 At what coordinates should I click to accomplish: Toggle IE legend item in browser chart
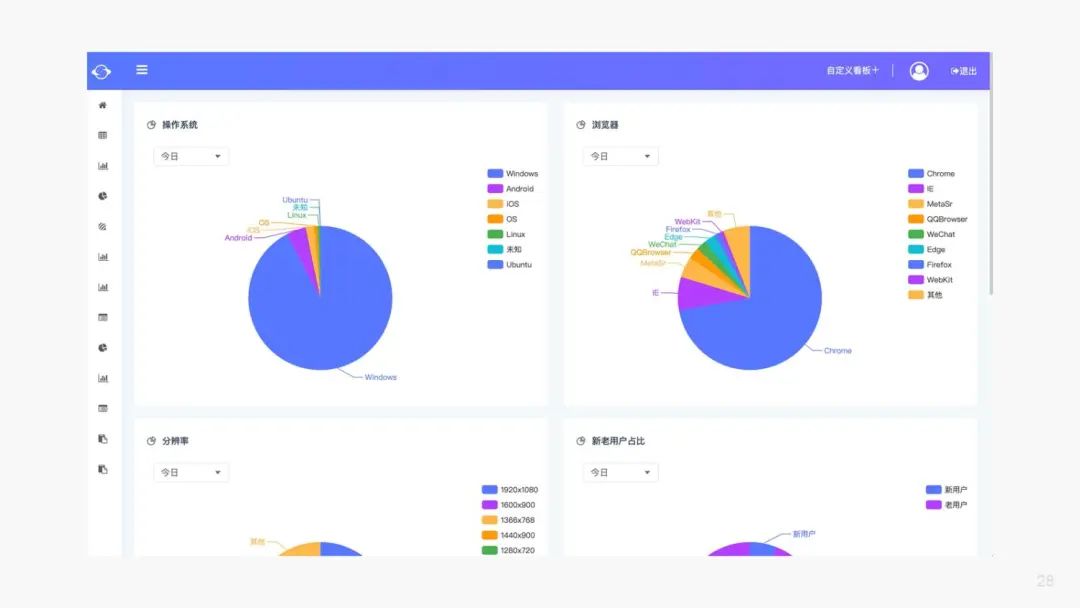[x=921, y=189]
